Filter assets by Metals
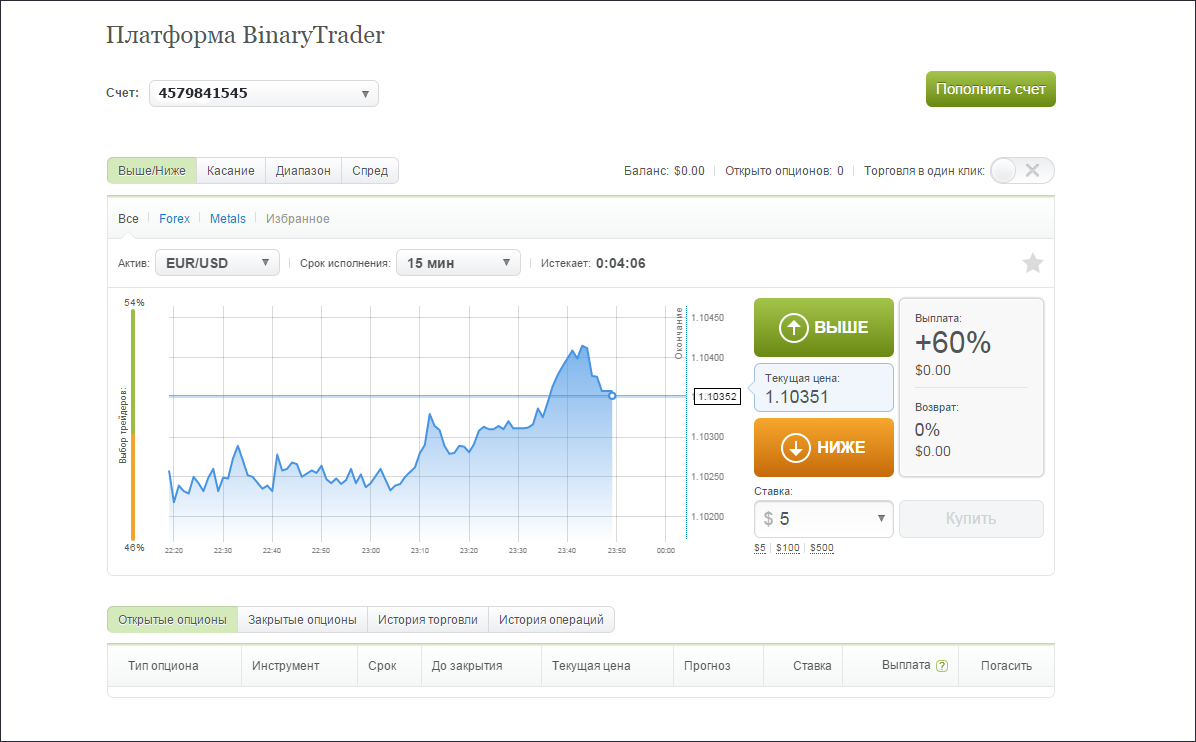The width and height of the screenshot is (1196, 742). click(228, 219)
